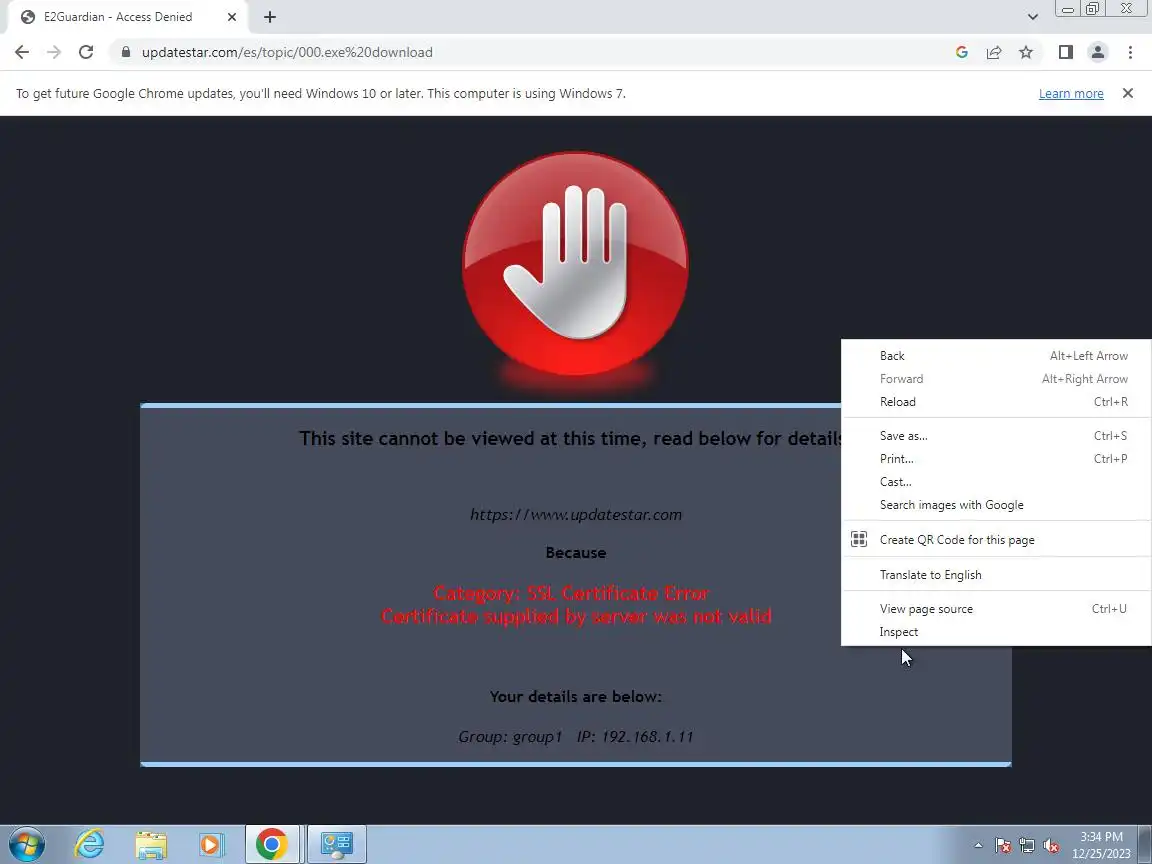Open the control panel taskbar app

(337, 844)
